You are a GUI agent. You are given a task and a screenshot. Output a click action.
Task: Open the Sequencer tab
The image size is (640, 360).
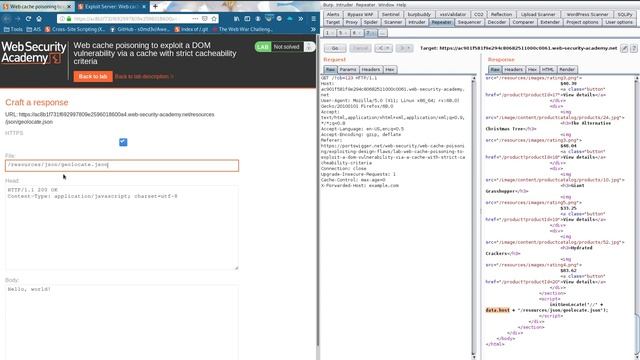(x=469, y=22)
